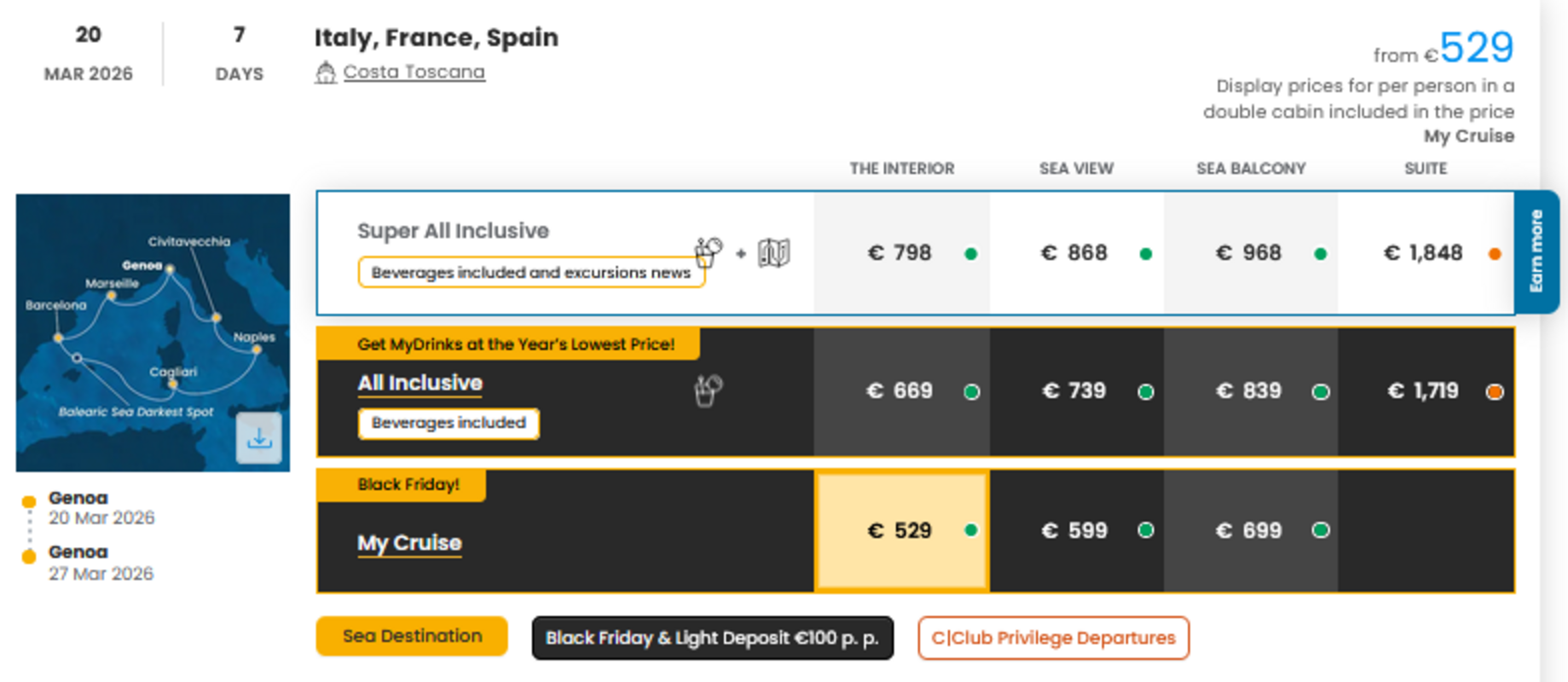Choose Super All Inclusive sea balcony €968

[1249, 253]
